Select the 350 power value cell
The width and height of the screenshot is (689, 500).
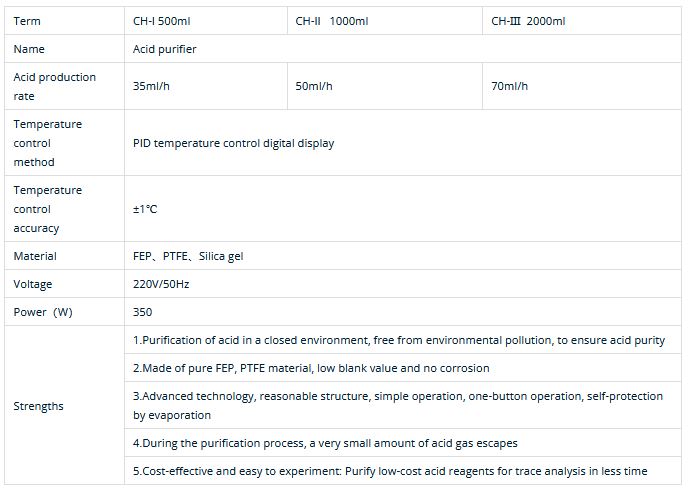[142, 312]
